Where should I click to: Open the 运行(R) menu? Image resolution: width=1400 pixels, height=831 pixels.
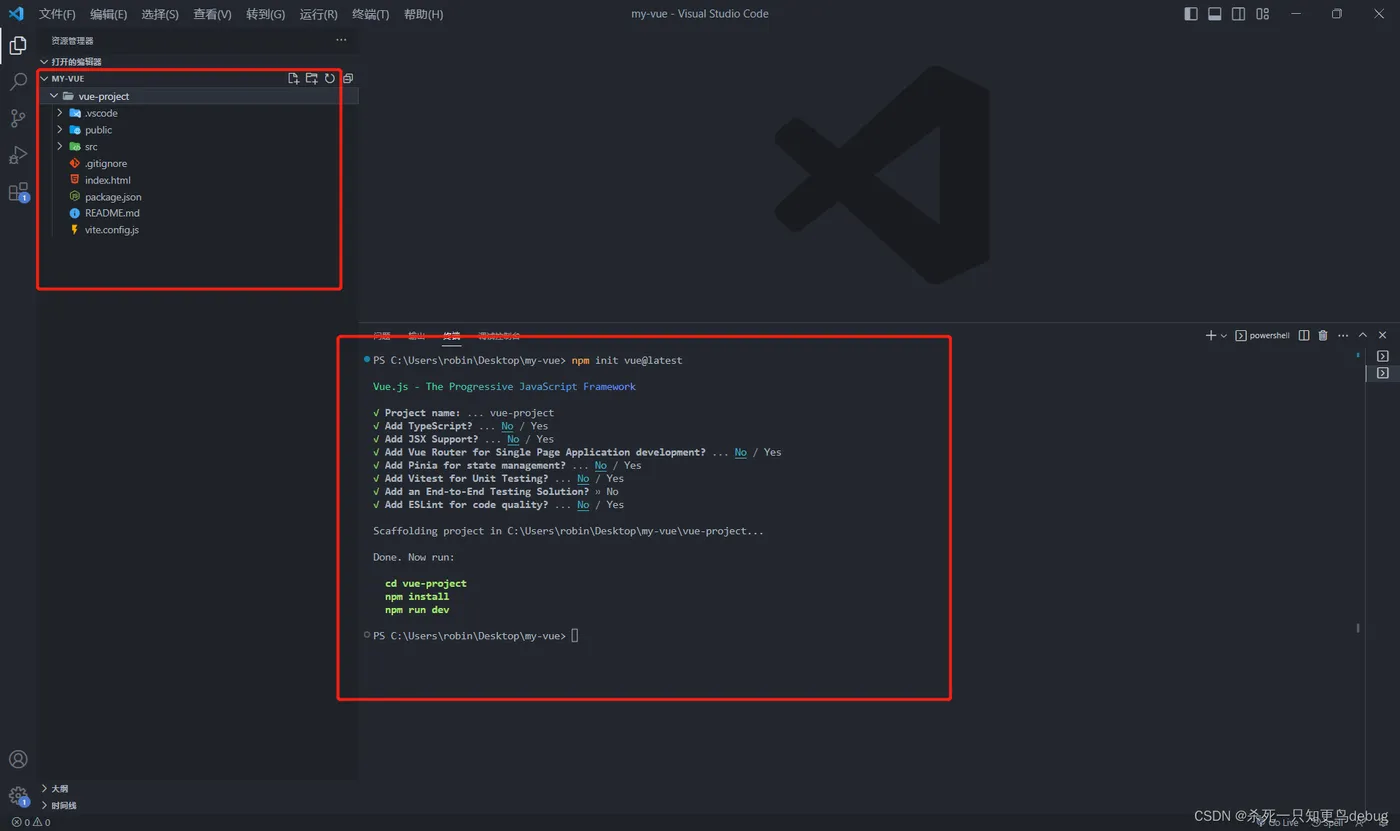coord(318,14)
